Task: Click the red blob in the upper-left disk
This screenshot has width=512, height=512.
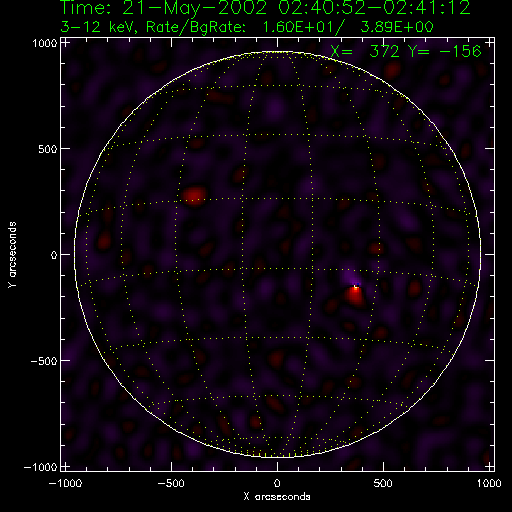Action: pos(194,196)
